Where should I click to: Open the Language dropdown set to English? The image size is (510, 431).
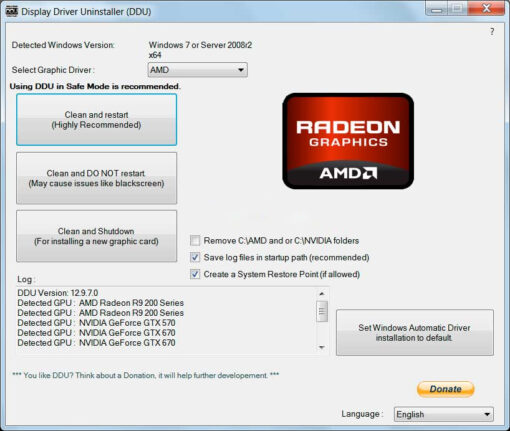(444, 414)
